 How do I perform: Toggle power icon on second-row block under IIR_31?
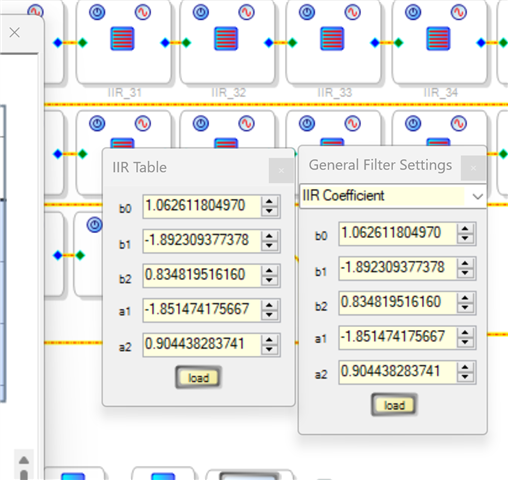97,124
